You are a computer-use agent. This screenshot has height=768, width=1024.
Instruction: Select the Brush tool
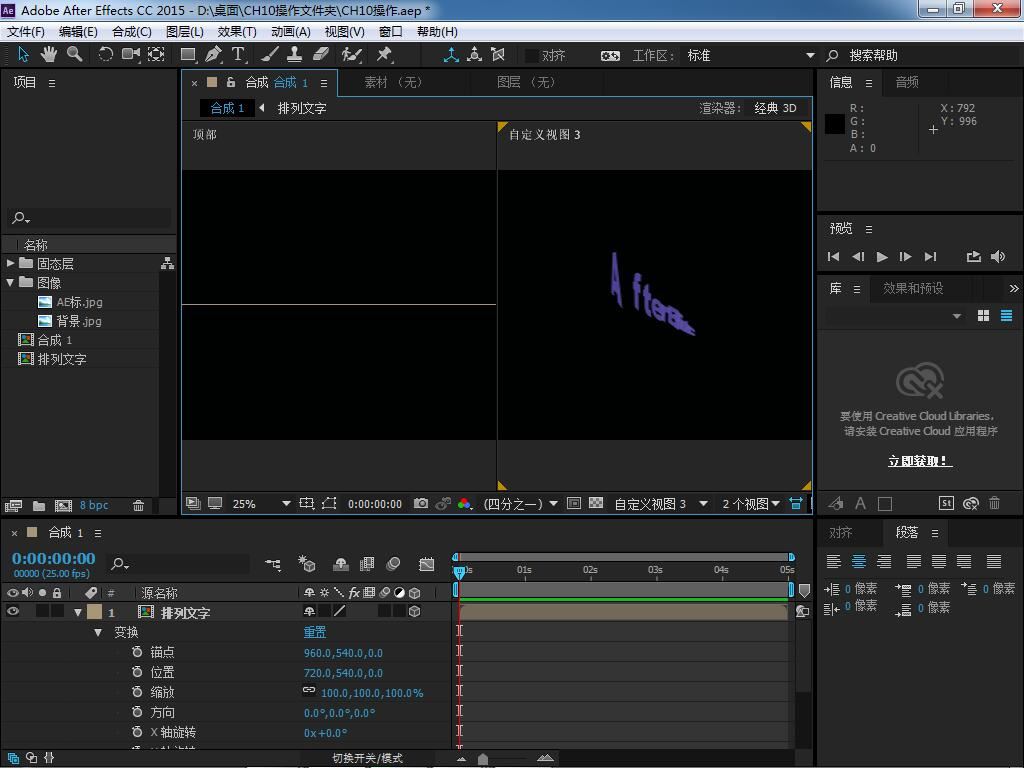(270, 55)
